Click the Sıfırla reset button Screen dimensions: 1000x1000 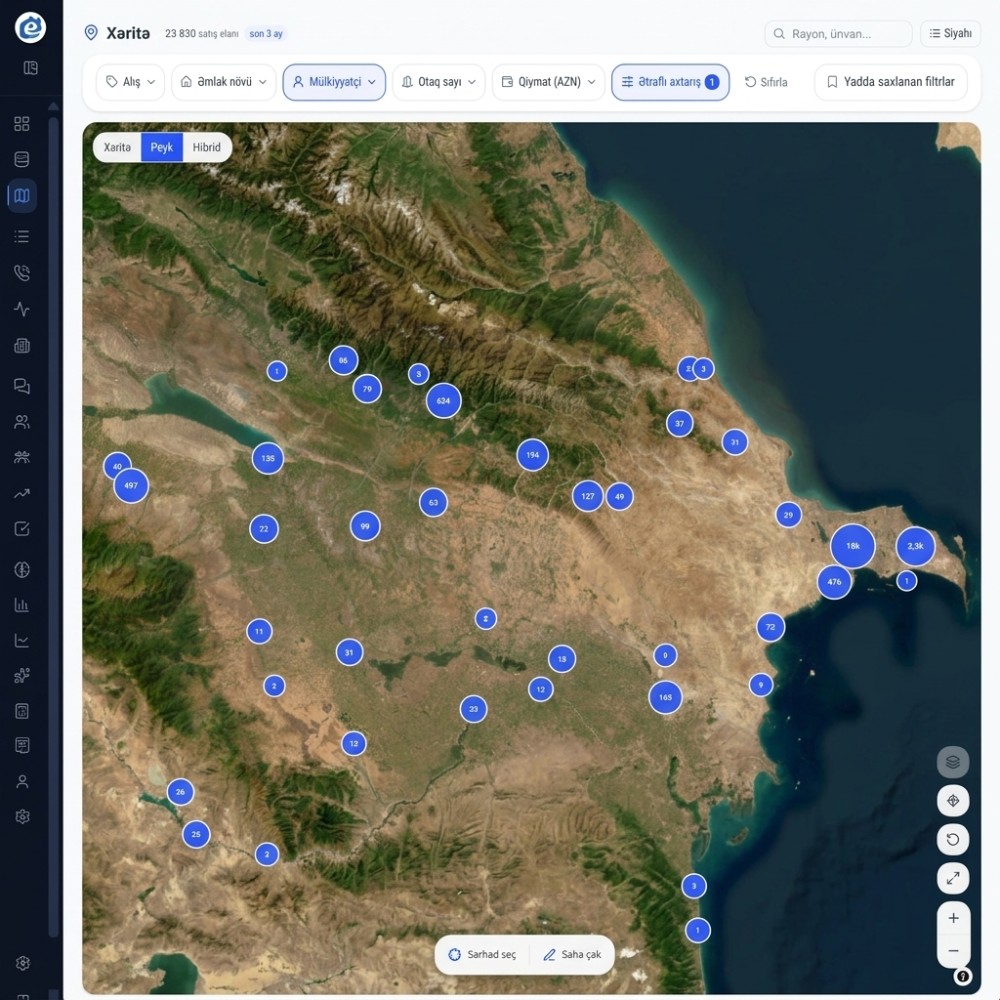[766, 82]
